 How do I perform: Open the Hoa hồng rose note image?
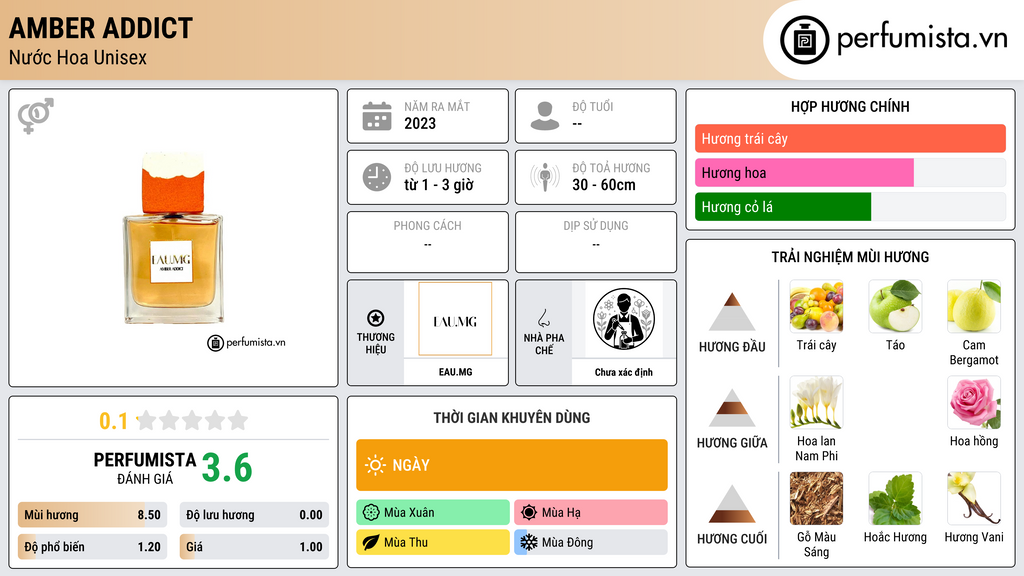(974, 402)
